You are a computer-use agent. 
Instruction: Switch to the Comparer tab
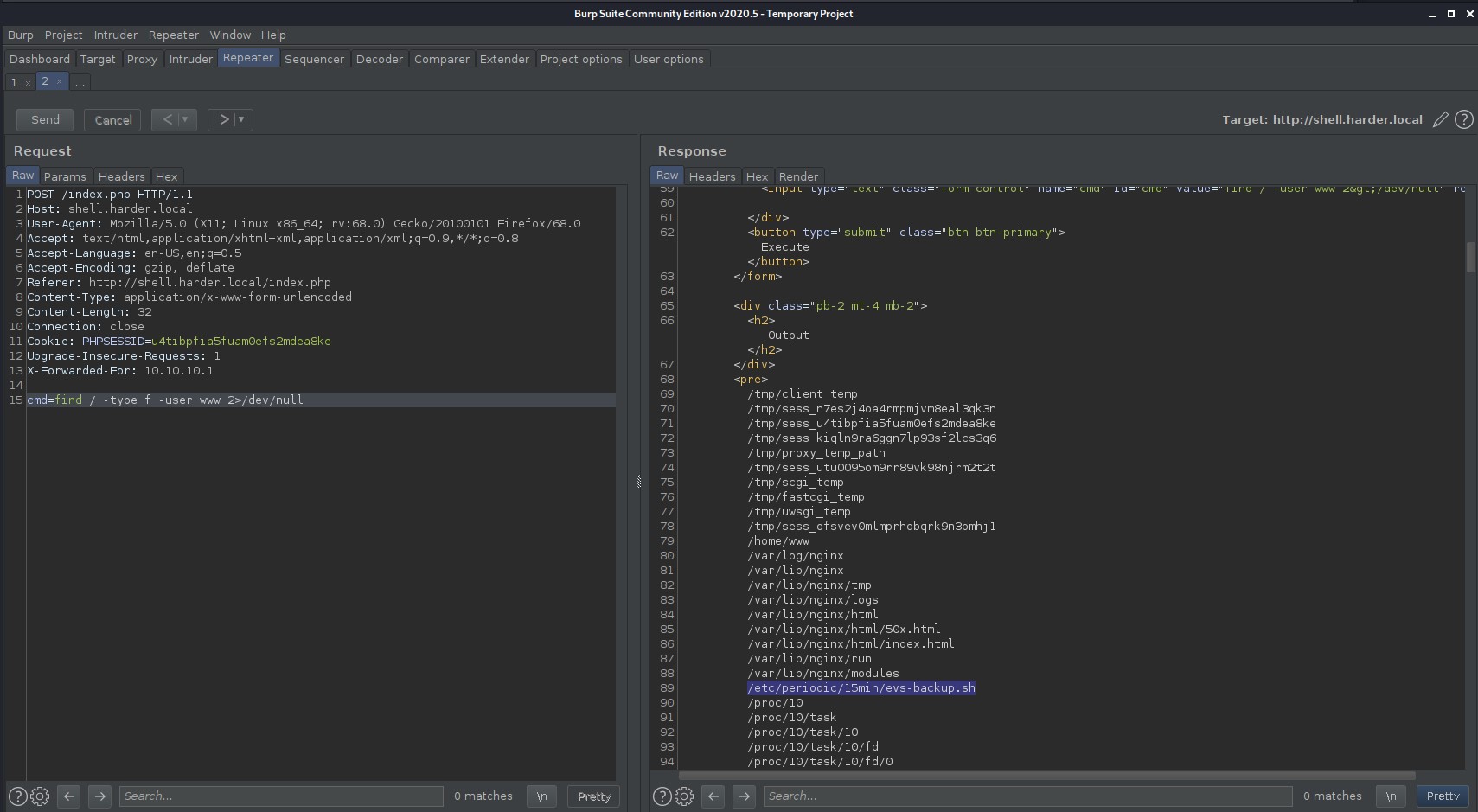click(442, 60)
